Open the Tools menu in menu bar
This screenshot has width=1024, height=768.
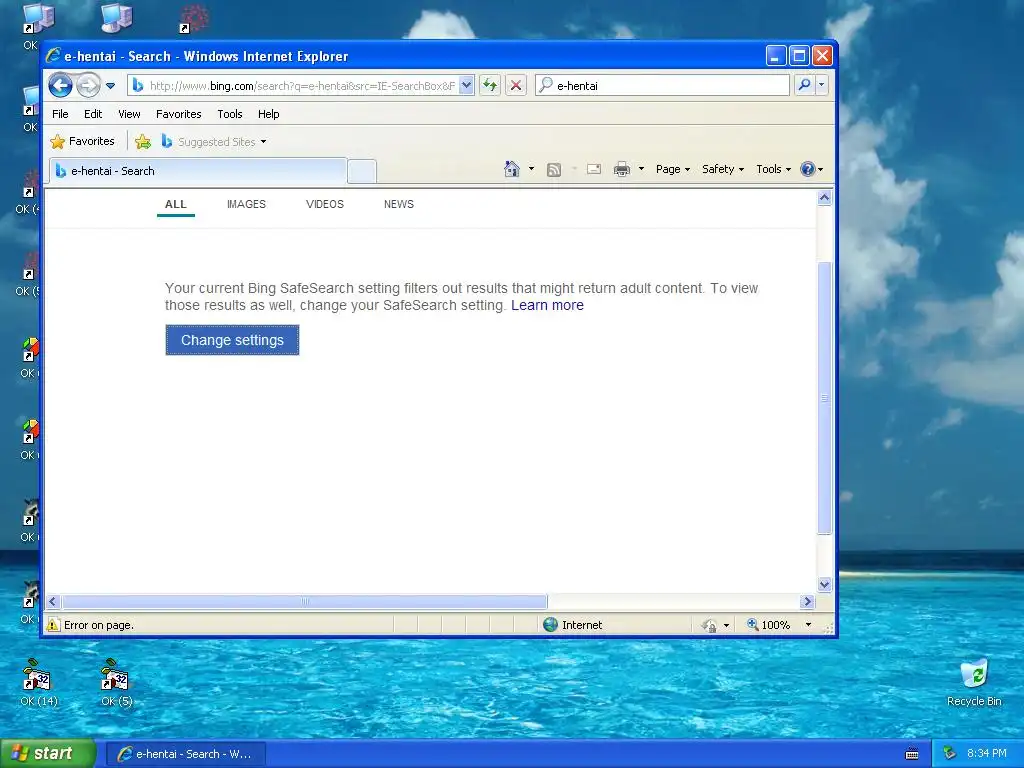[230, 114]
